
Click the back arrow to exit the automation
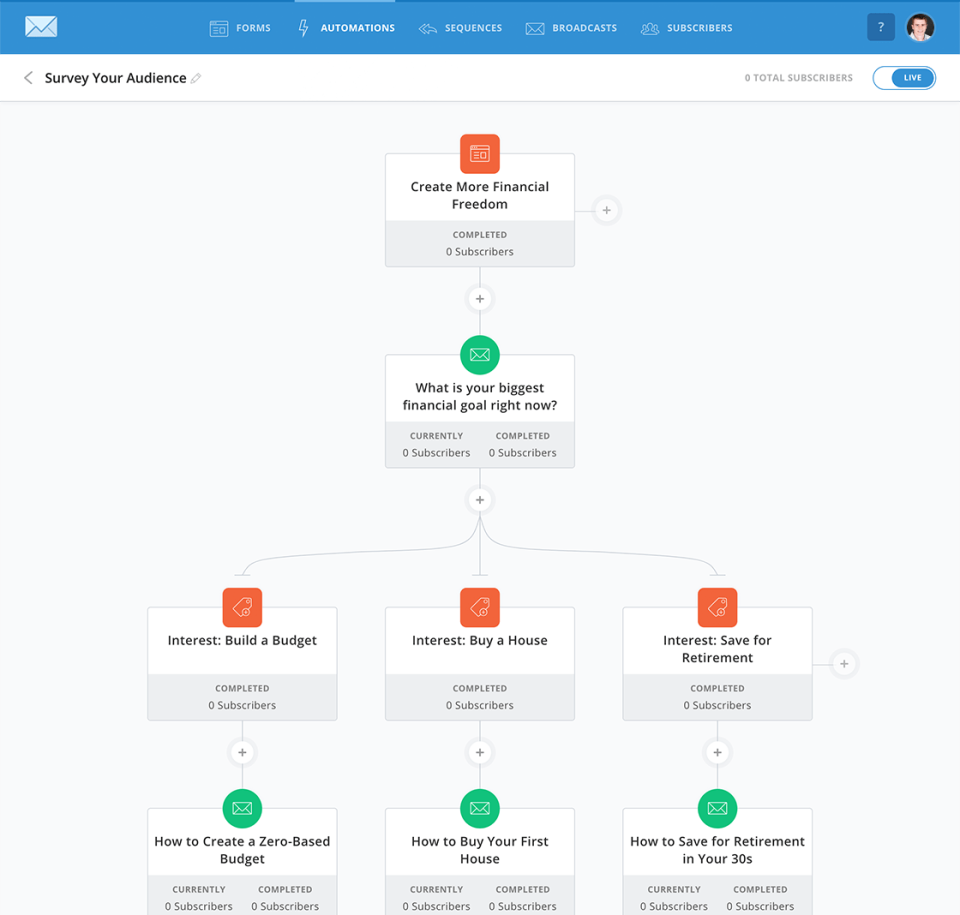[x=27, y=77]
